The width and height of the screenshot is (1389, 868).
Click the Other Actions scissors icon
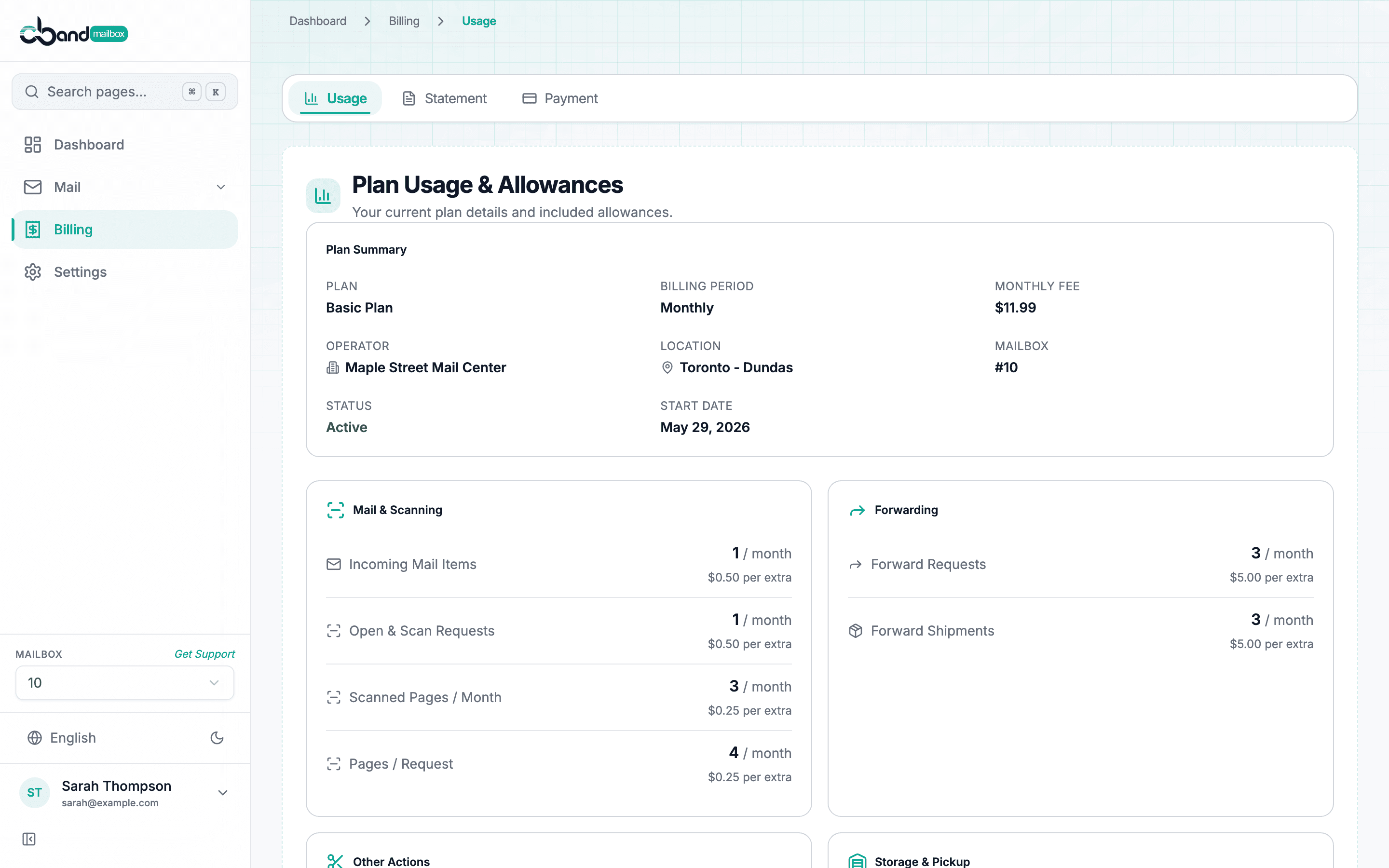coord(335,861)
